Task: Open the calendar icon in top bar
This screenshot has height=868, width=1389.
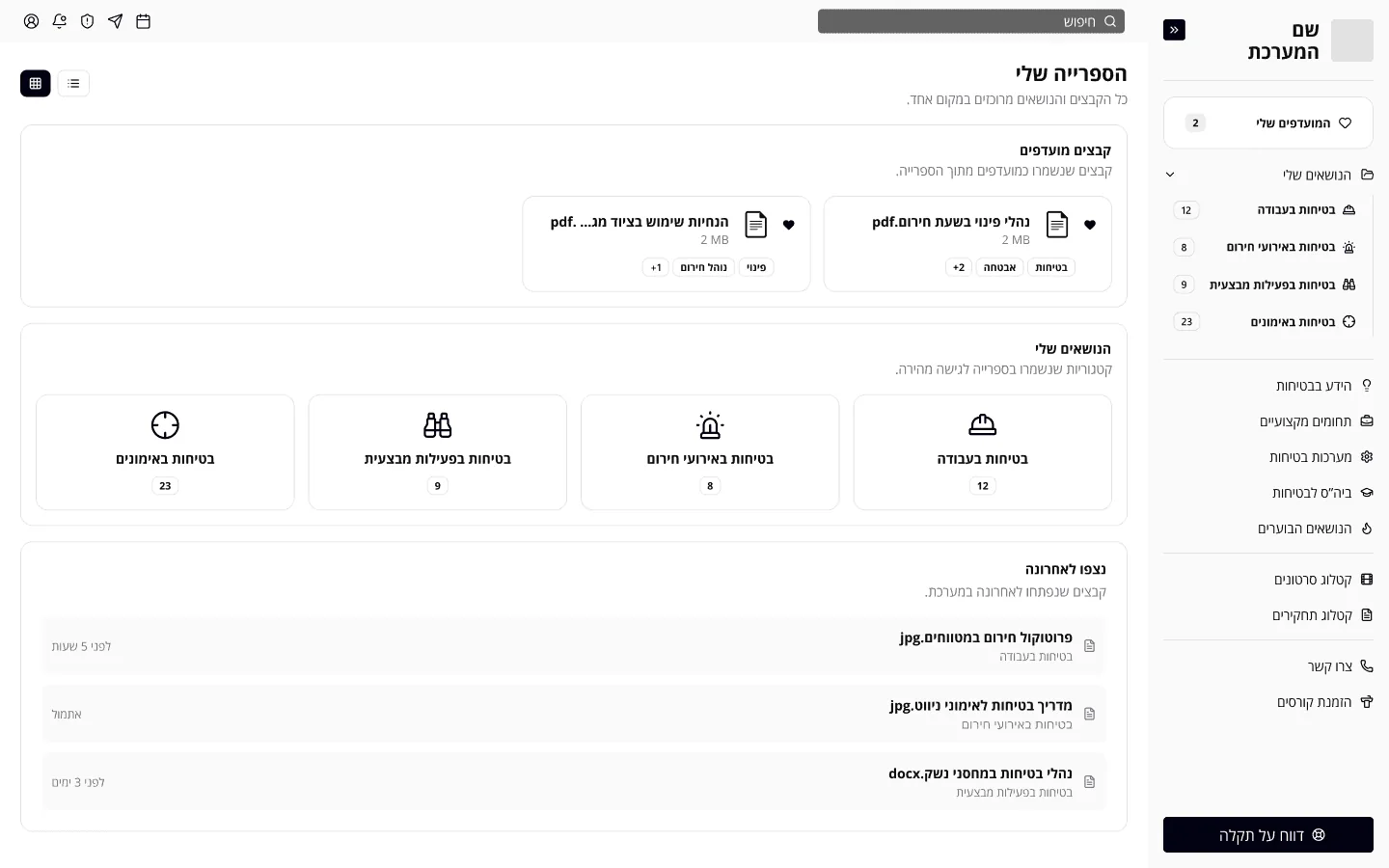Action: pyautogui.click(x=144, y=21)
